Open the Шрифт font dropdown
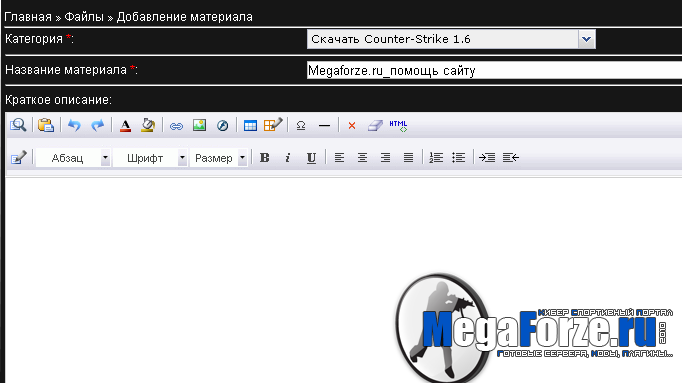 click(x=150, y=158)
